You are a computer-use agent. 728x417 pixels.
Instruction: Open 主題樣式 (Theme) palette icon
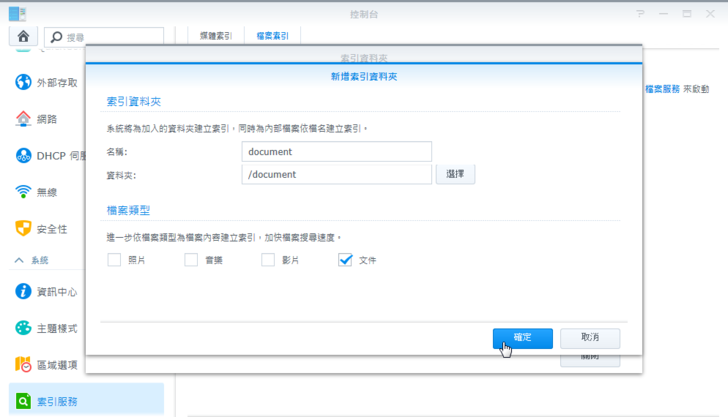23,328
